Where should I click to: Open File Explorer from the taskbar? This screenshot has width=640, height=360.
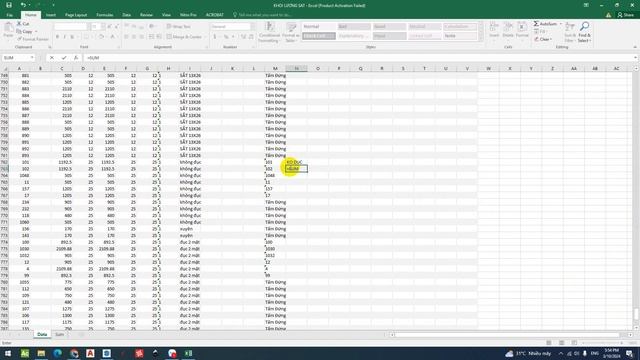coord(41,353)
